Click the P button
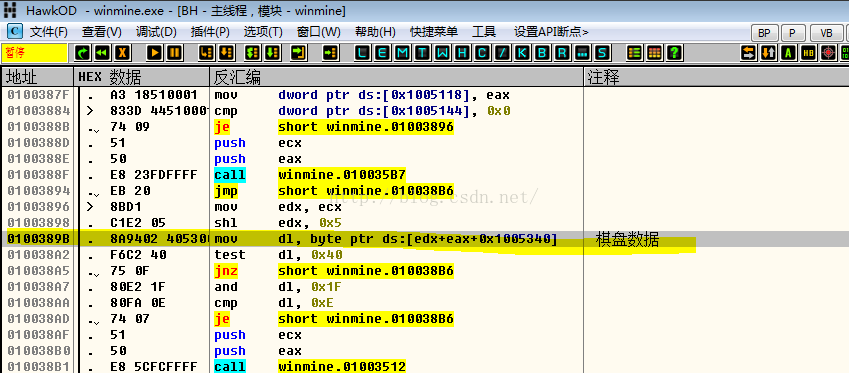 pos(793,33)
